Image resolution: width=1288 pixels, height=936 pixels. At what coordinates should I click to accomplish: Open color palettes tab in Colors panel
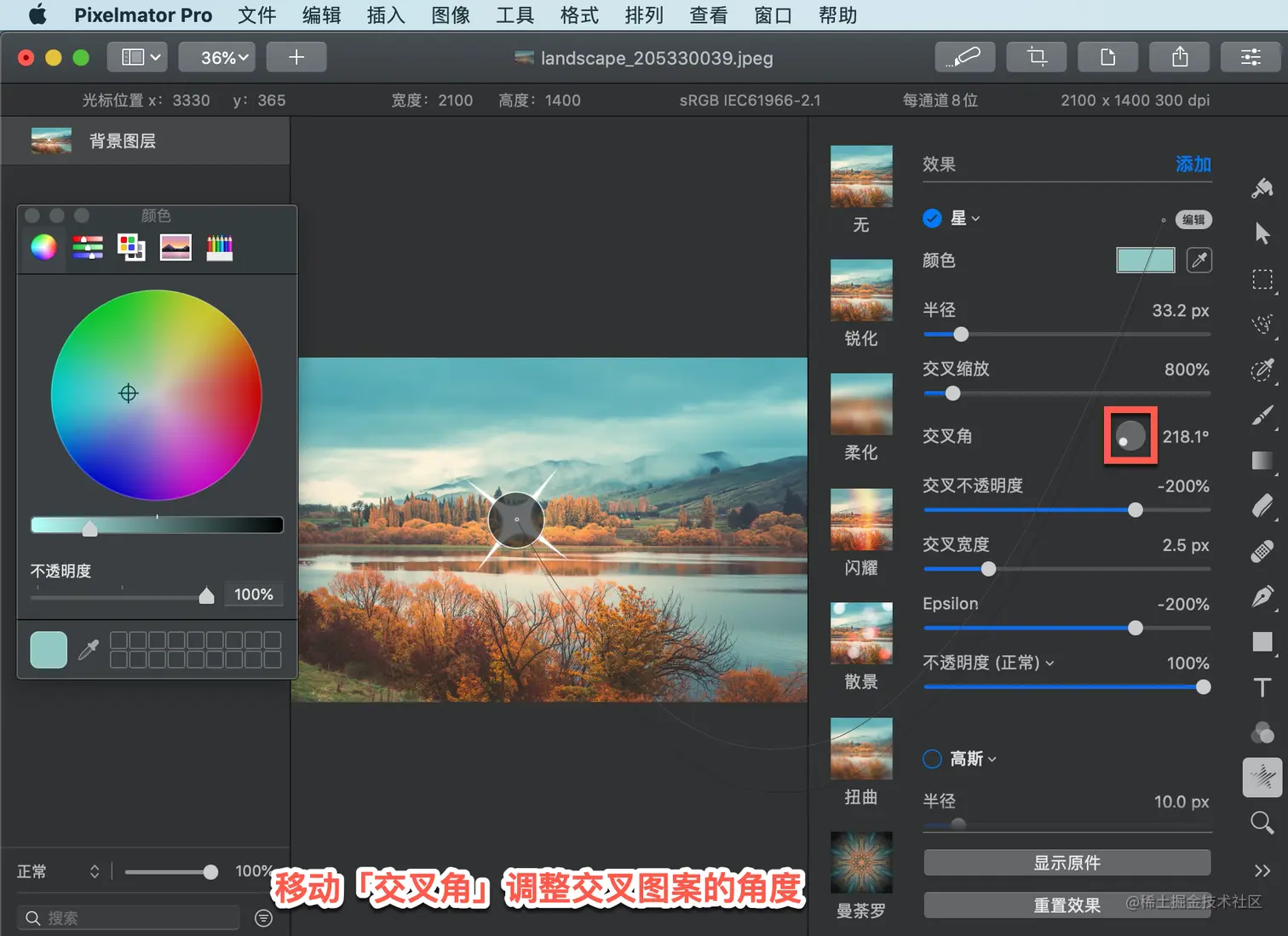tap(131, 247)
